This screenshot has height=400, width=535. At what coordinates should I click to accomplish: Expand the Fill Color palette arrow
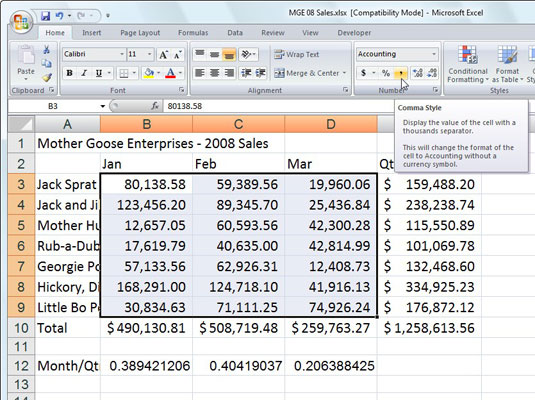click(x=159, y=73)
